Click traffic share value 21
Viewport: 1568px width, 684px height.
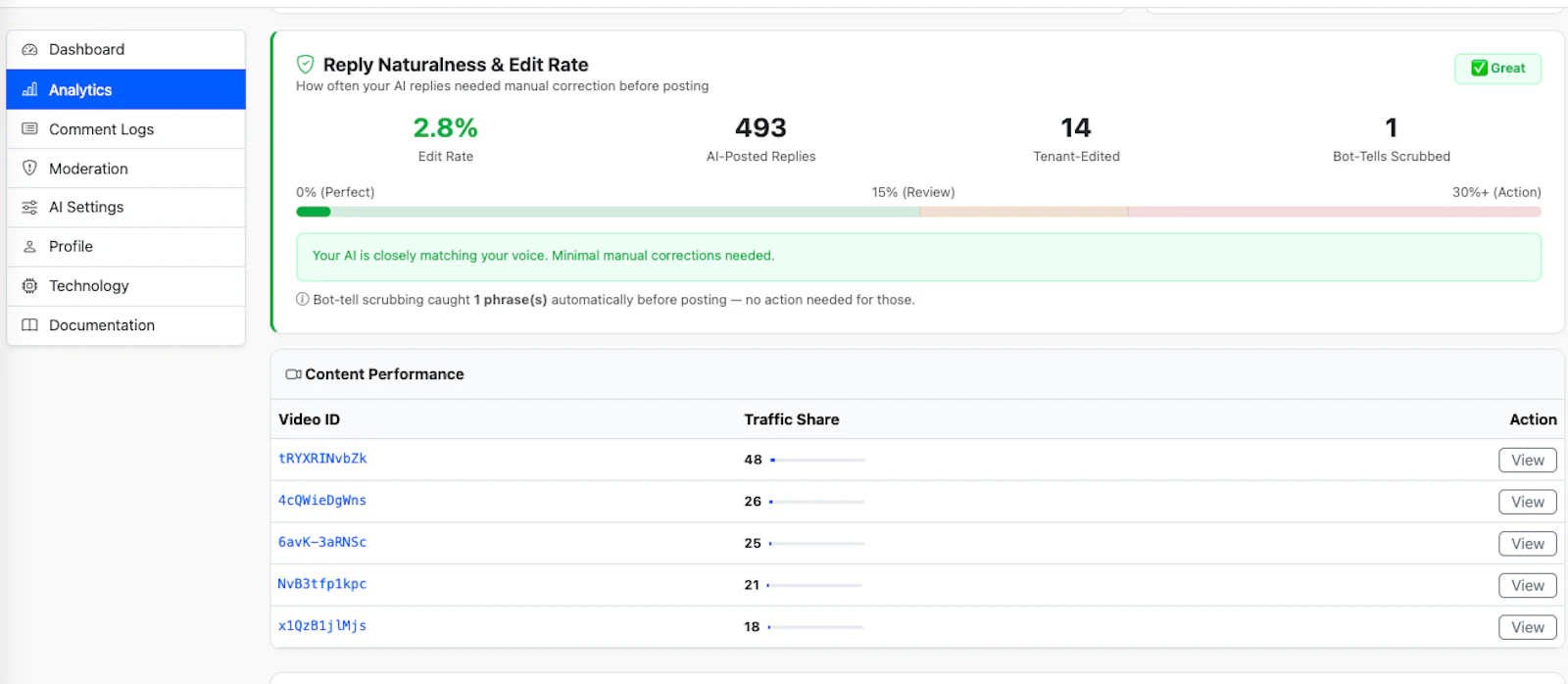(752, 585)
